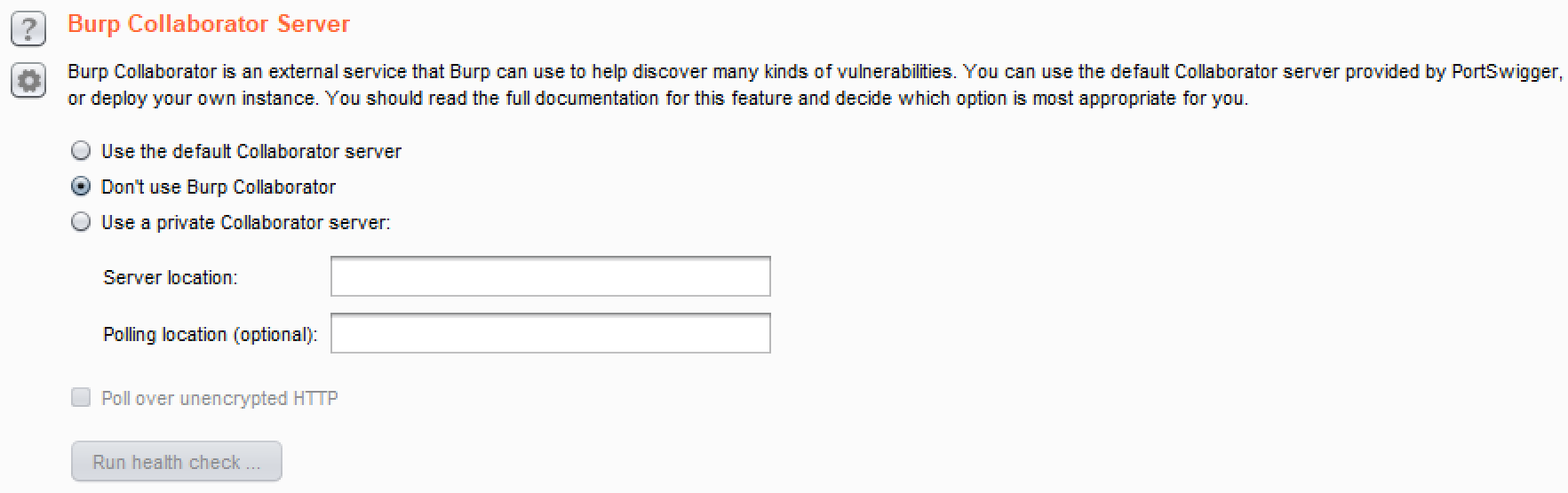This screenshot has height=493, width=1568.
Task: Click into the Polling location input box
Action: point(550,334)
